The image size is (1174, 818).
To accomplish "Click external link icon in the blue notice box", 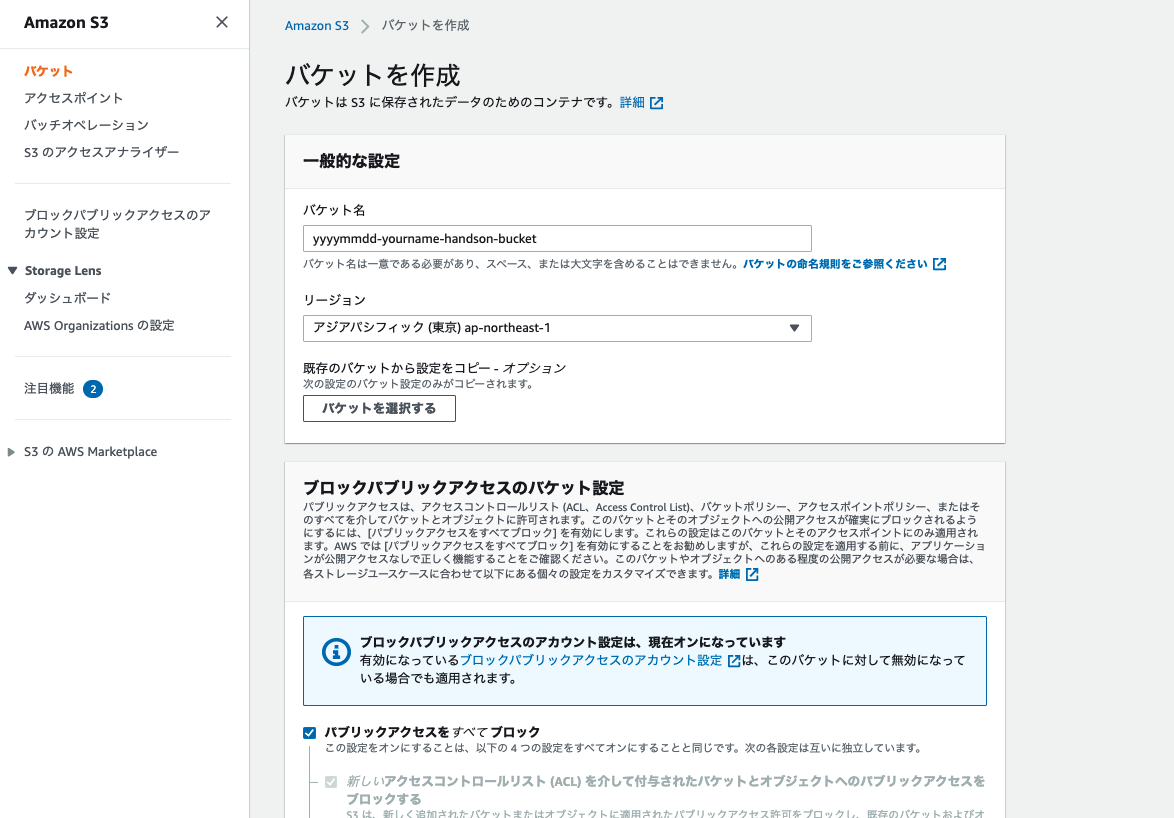I will [734, 660].
